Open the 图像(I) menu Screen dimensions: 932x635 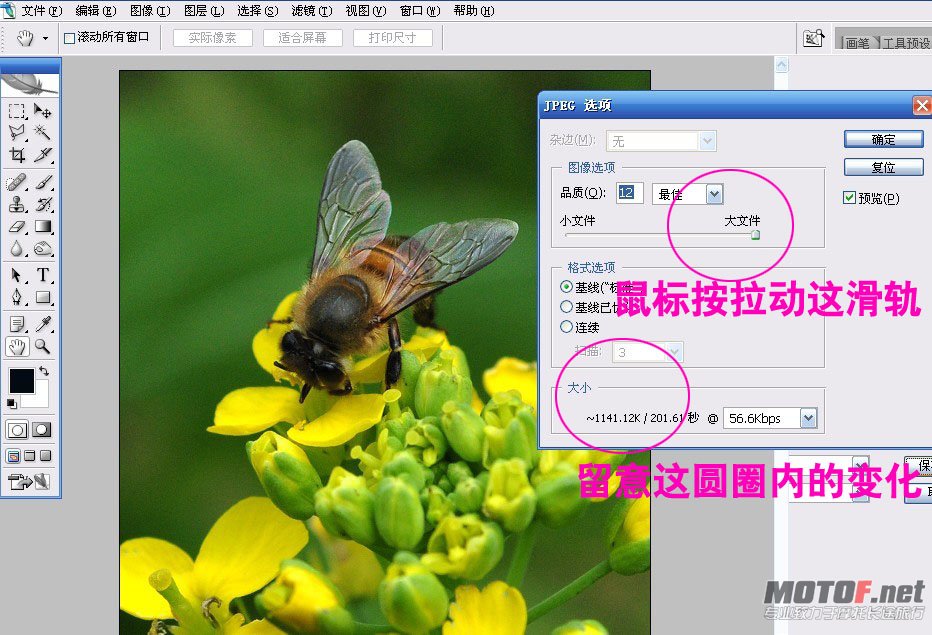(150, 11)
